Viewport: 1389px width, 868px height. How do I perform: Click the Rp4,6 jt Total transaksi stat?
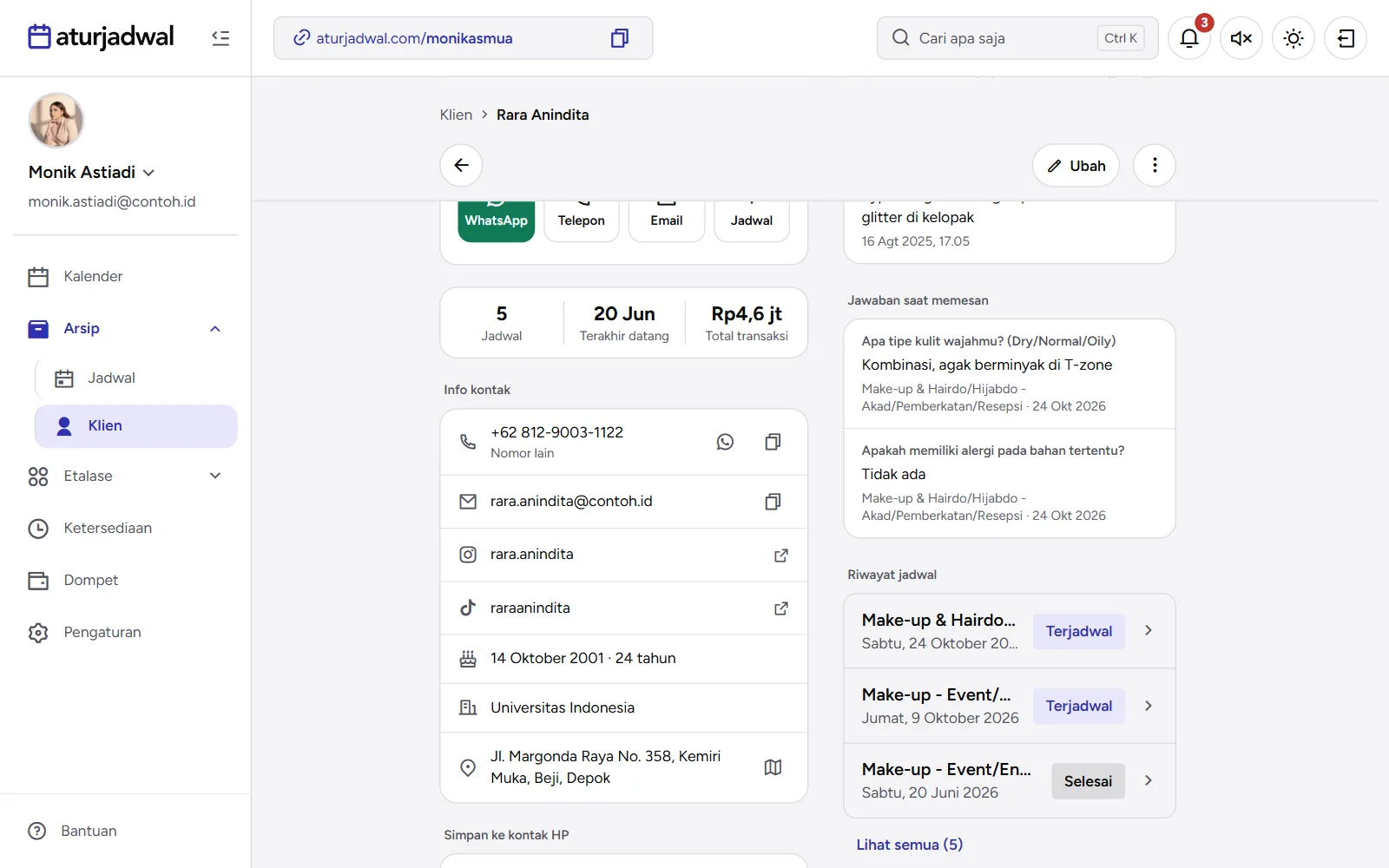[x=747, y=323]
